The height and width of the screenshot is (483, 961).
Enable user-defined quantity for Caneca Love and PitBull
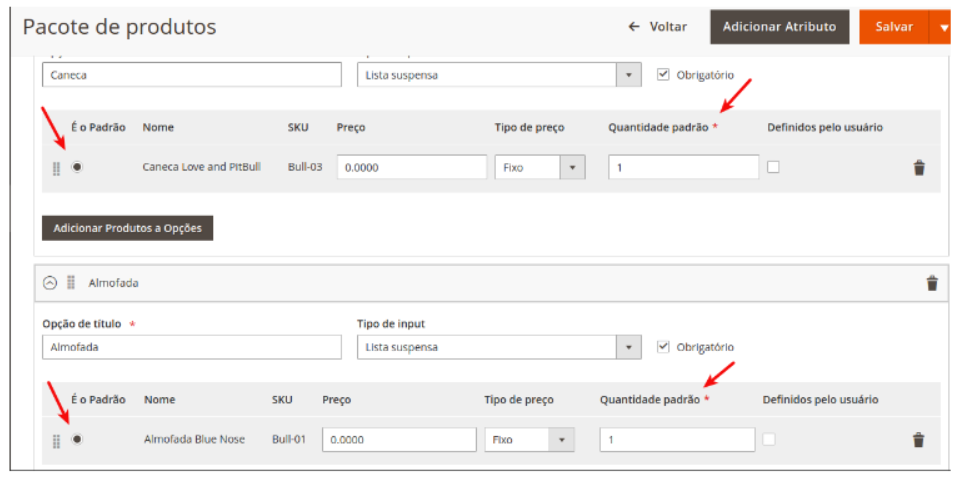pyautogui.click(x=773, y=167)
